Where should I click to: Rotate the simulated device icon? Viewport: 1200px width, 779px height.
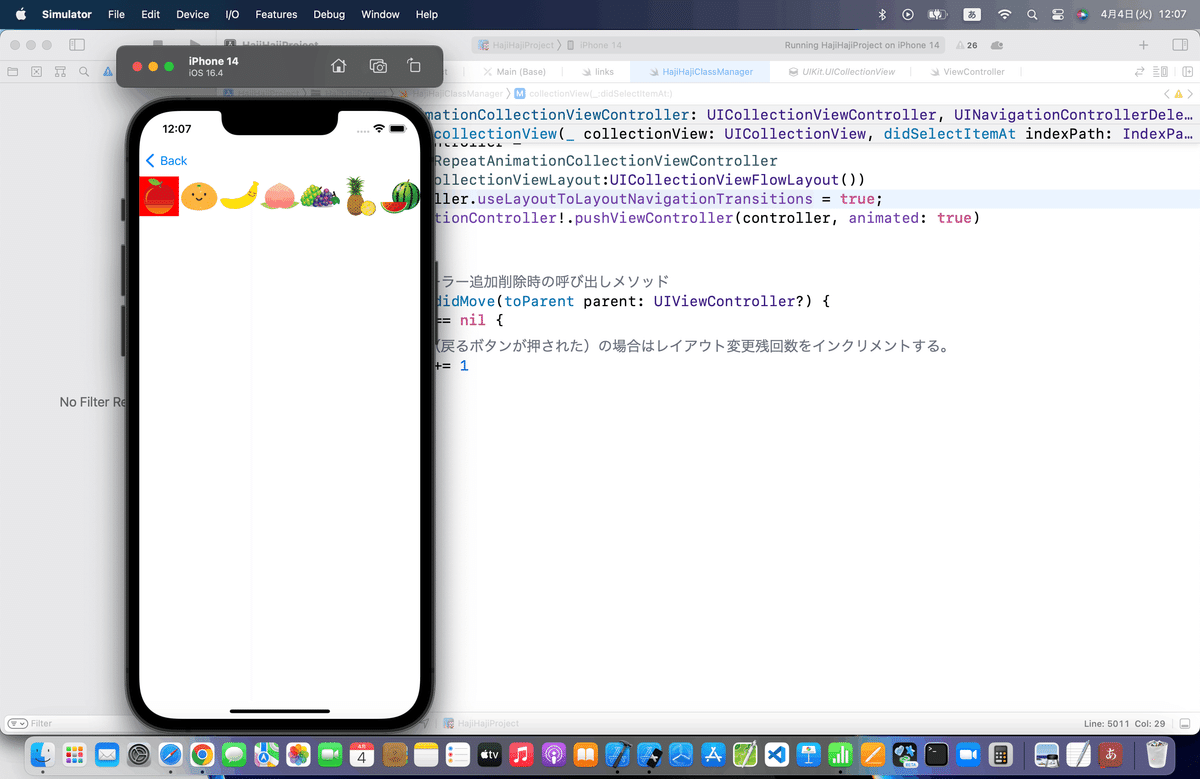coord(414,66)
